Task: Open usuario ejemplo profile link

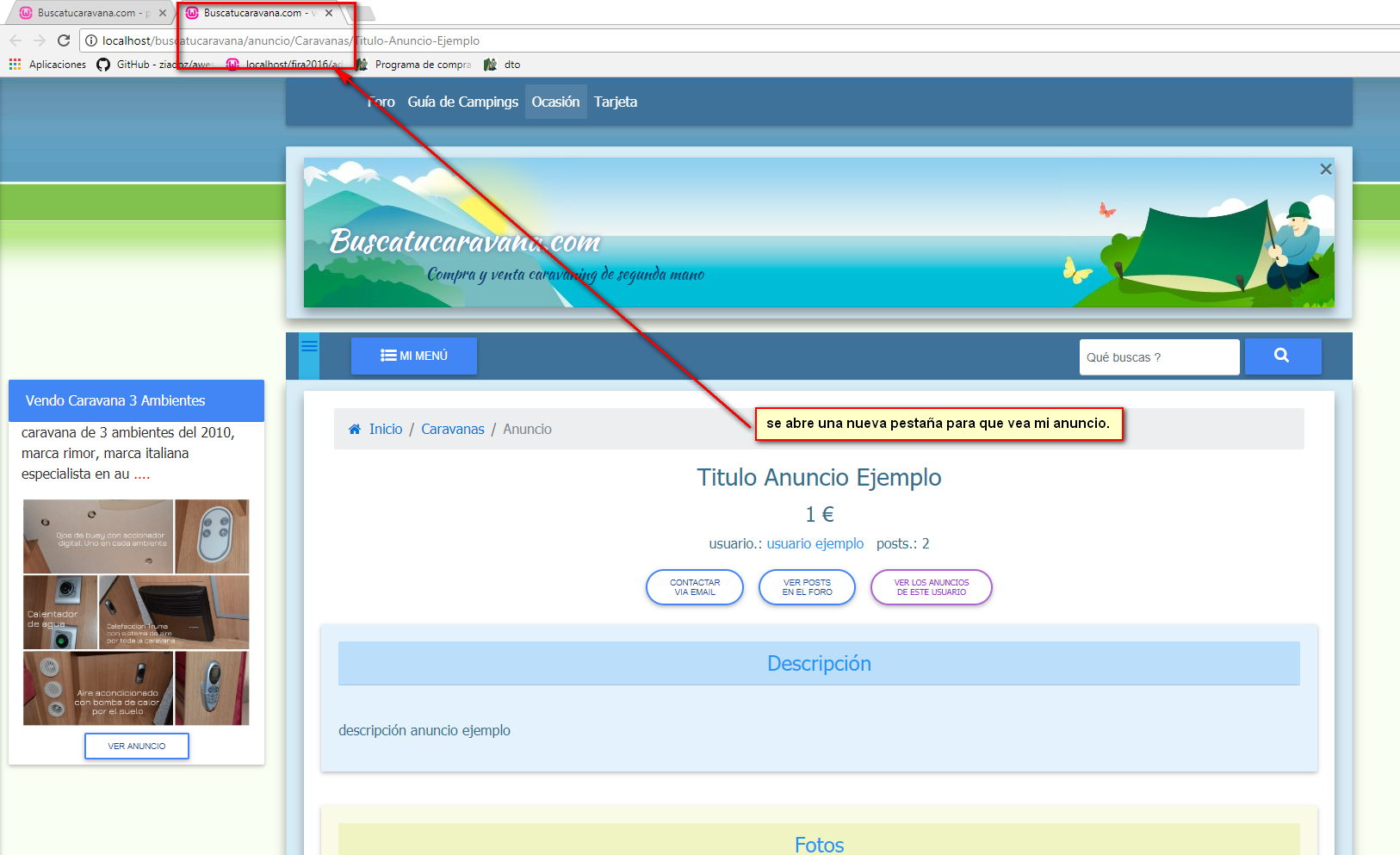Action: tap(815, 543)
